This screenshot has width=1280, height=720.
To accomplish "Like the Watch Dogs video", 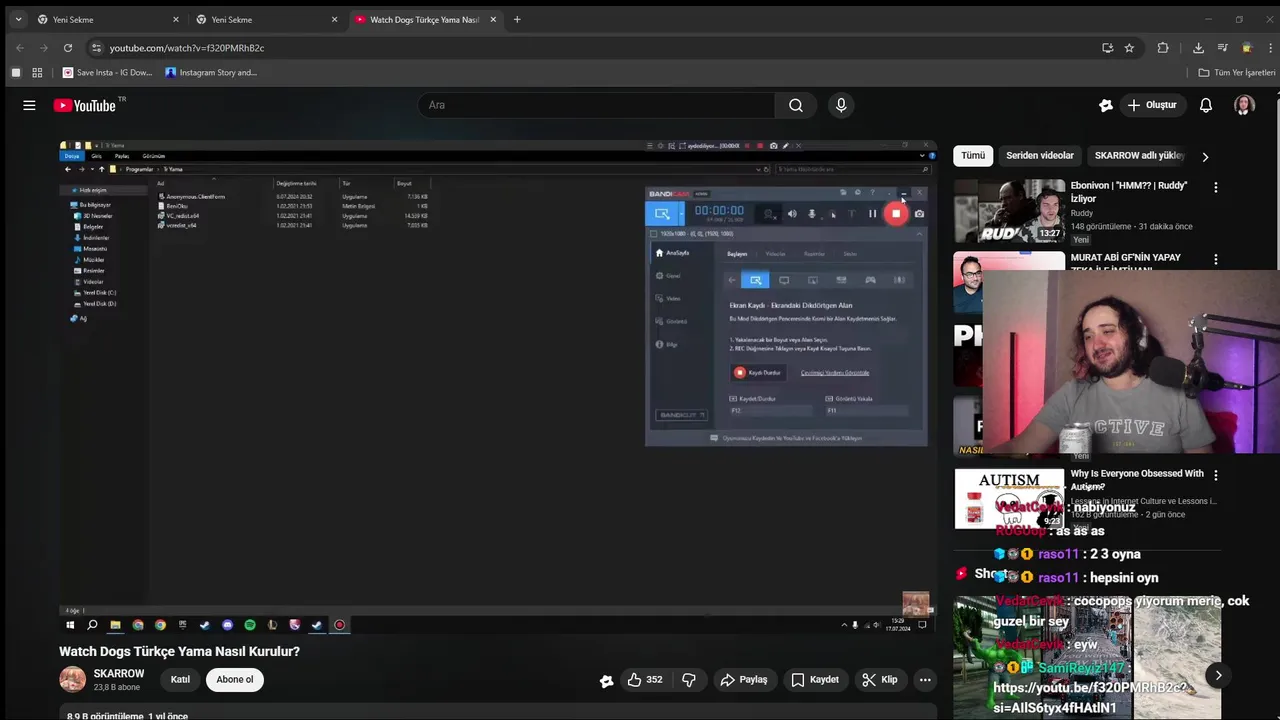I will tap(644, 680).
